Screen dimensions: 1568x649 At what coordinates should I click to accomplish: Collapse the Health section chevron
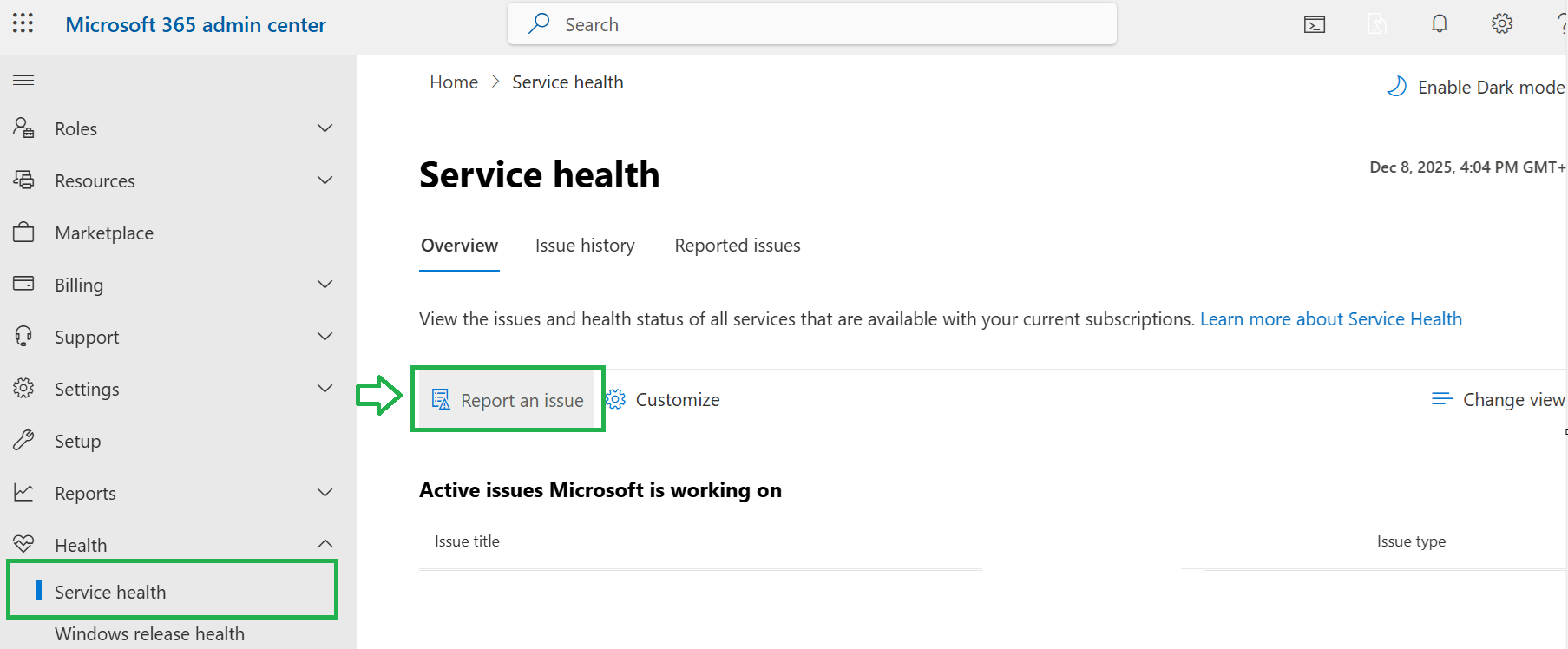tap(325, 544)
